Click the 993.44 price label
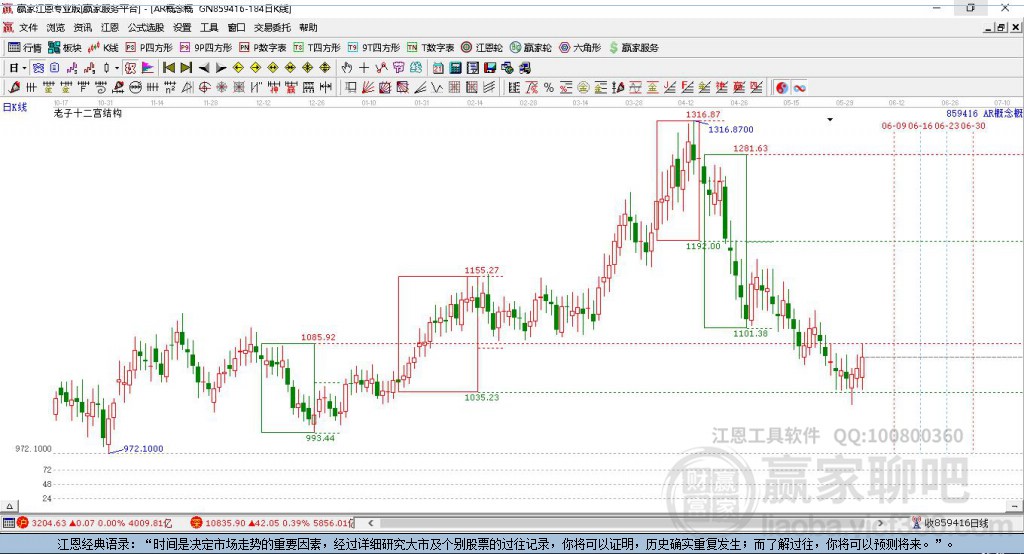The image size is (1024, 554). coord(320,438)
